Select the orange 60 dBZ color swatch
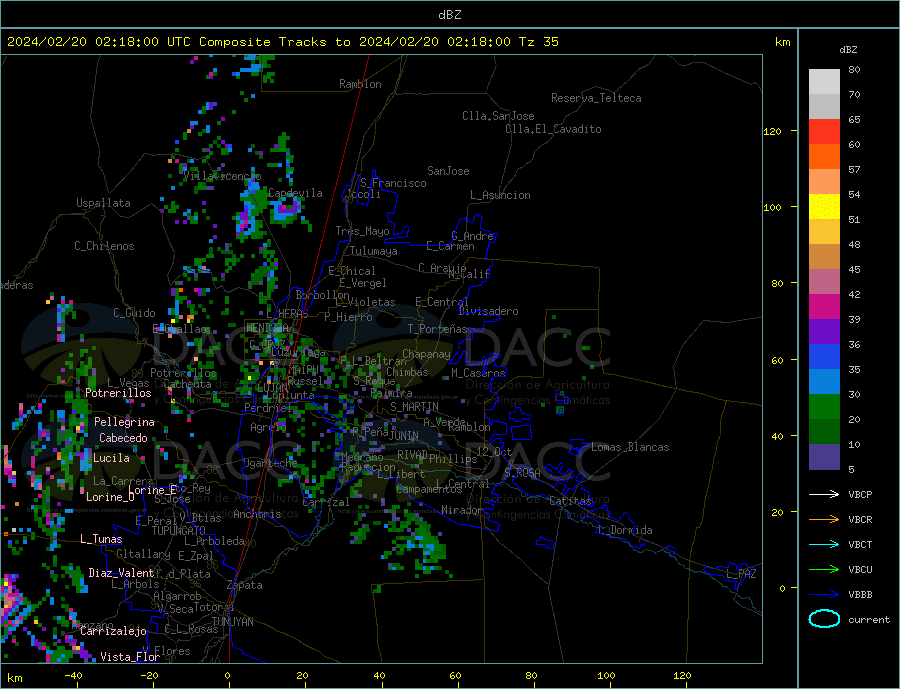 pyautogui.click(x=824, y=157)
